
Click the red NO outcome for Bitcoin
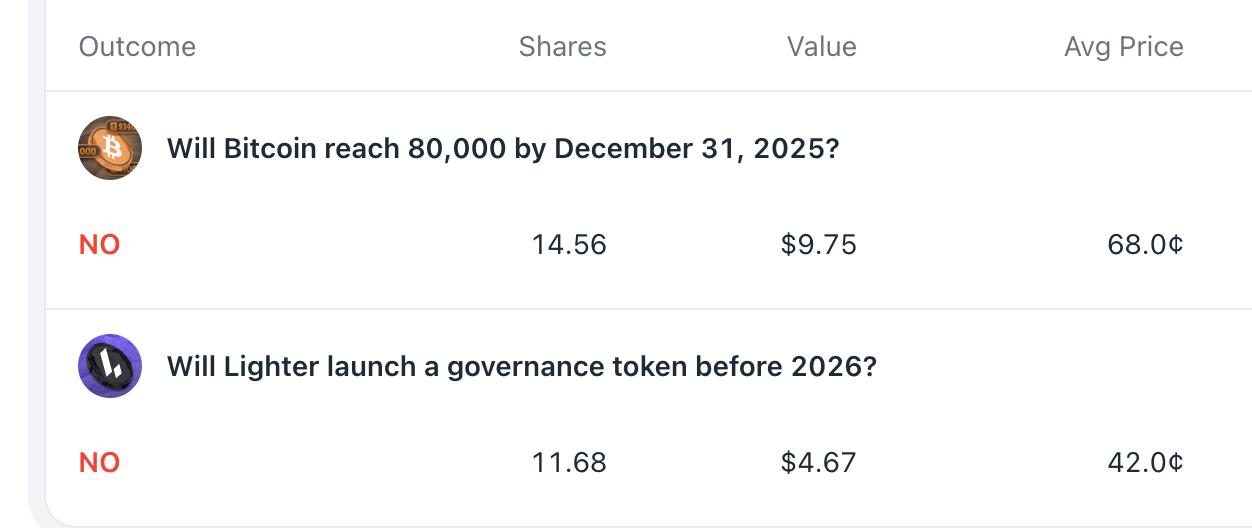99,245
